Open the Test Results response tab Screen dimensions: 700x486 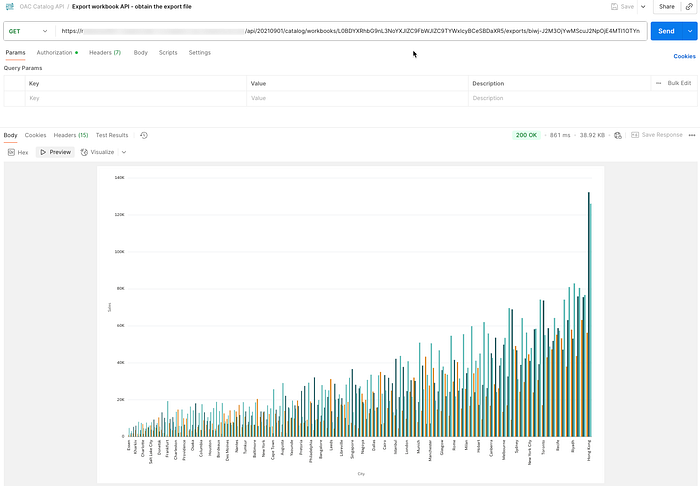click(x=112, y=135)
